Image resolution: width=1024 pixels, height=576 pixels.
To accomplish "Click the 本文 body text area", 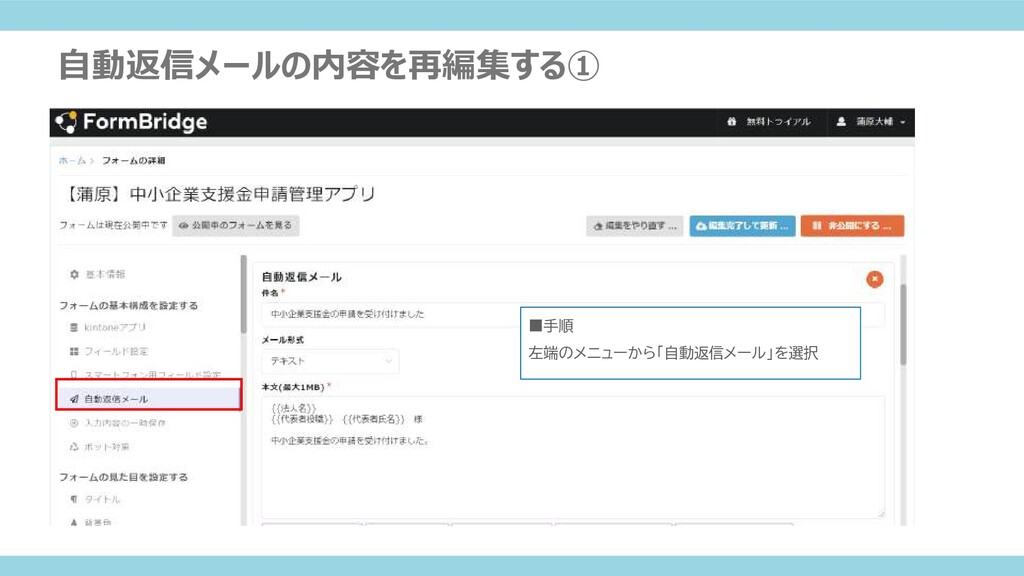I will tap(573, 457).
